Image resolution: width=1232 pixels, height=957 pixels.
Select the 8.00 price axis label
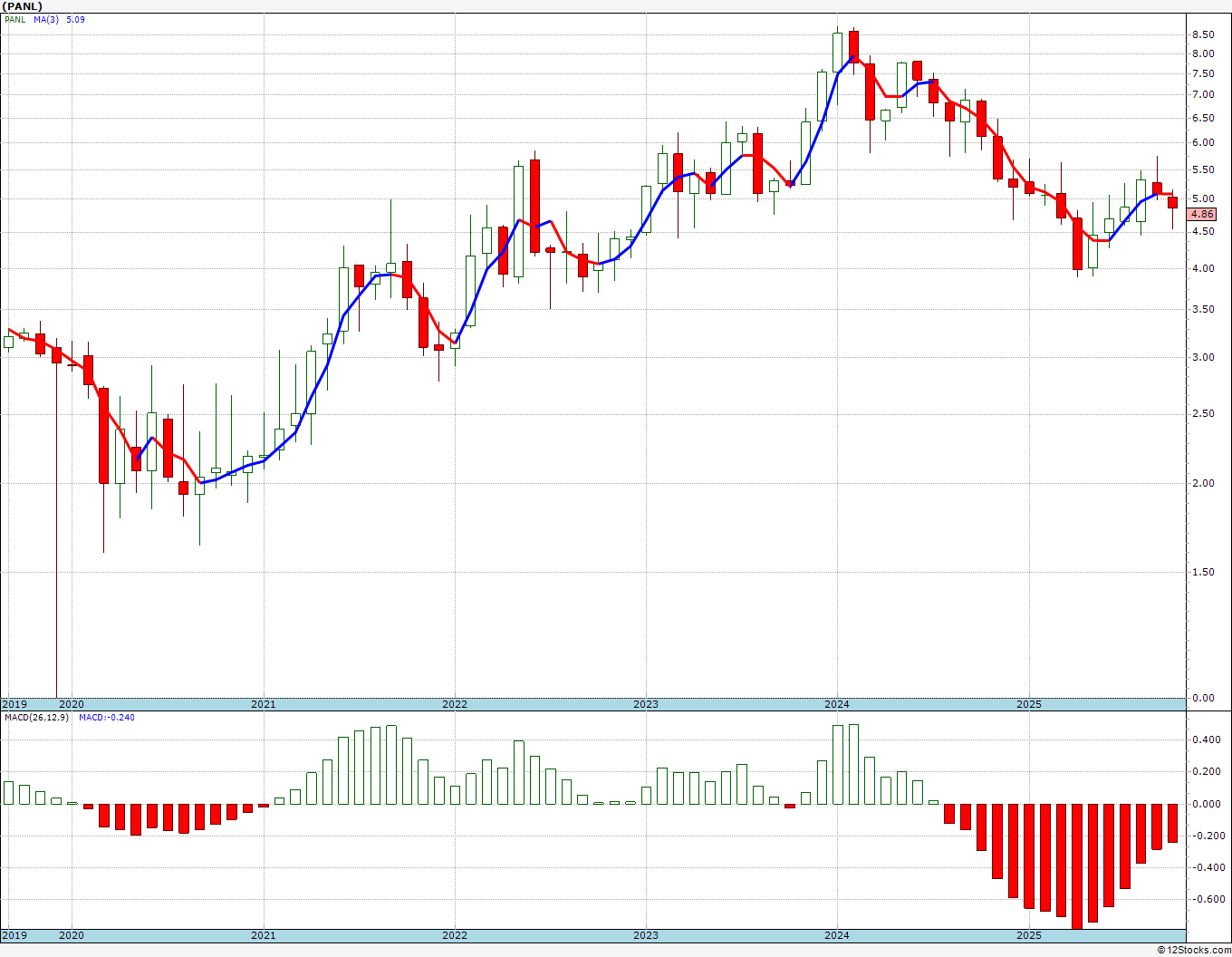[x=1203, y=53]
